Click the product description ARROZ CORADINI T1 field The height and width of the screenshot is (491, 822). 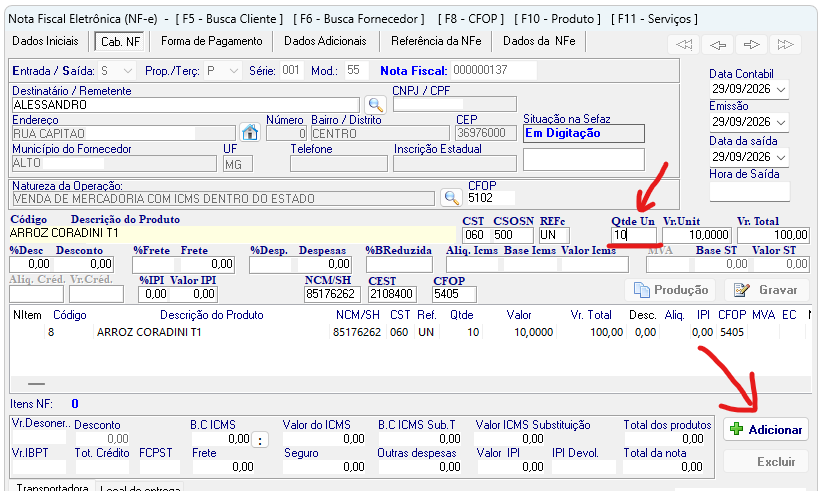tap(232, 233)
